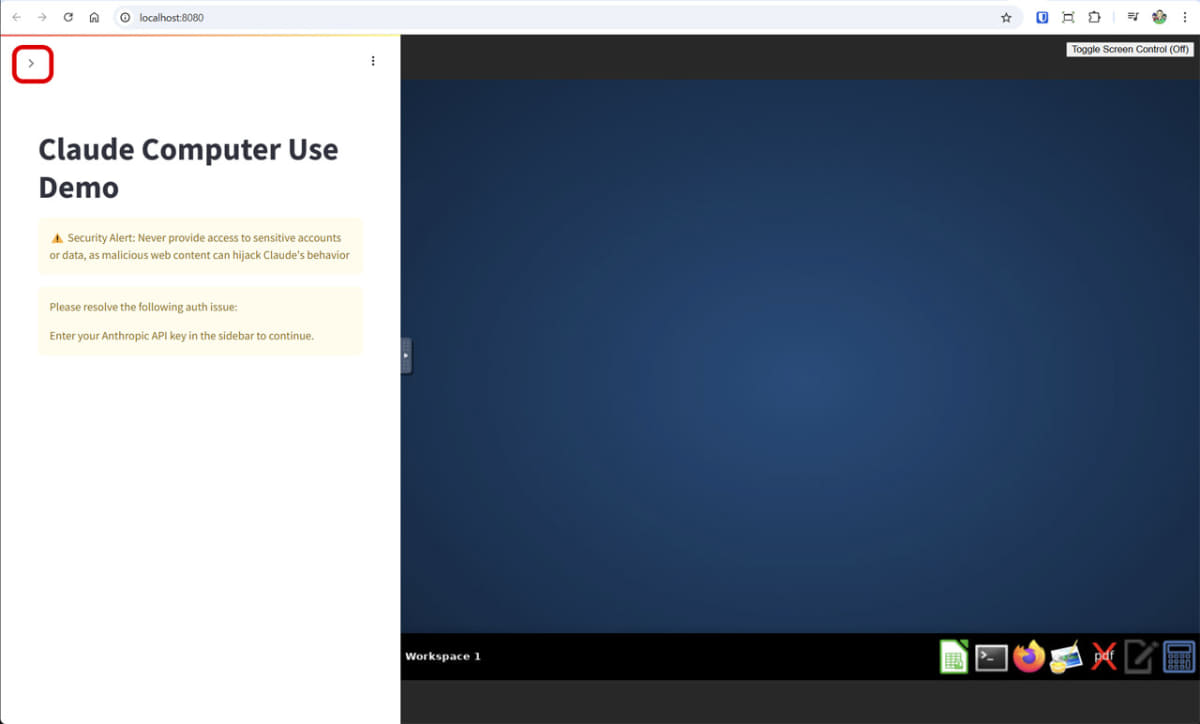Launch LibreOffice Calc spreadsheet from taskbar
Image resolution: width=1200 pixels, height=724 pixels.
pyautogui.click(x=954, y=657)
